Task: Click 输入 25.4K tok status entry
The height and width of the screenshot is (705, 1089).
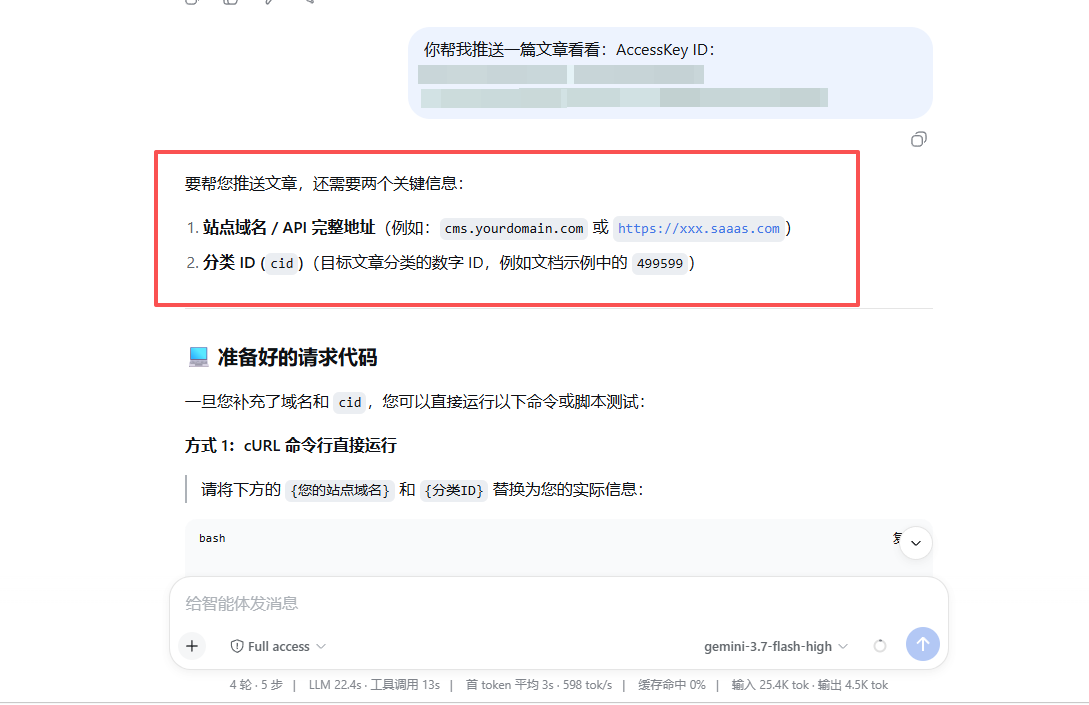Action: (770, 685)
